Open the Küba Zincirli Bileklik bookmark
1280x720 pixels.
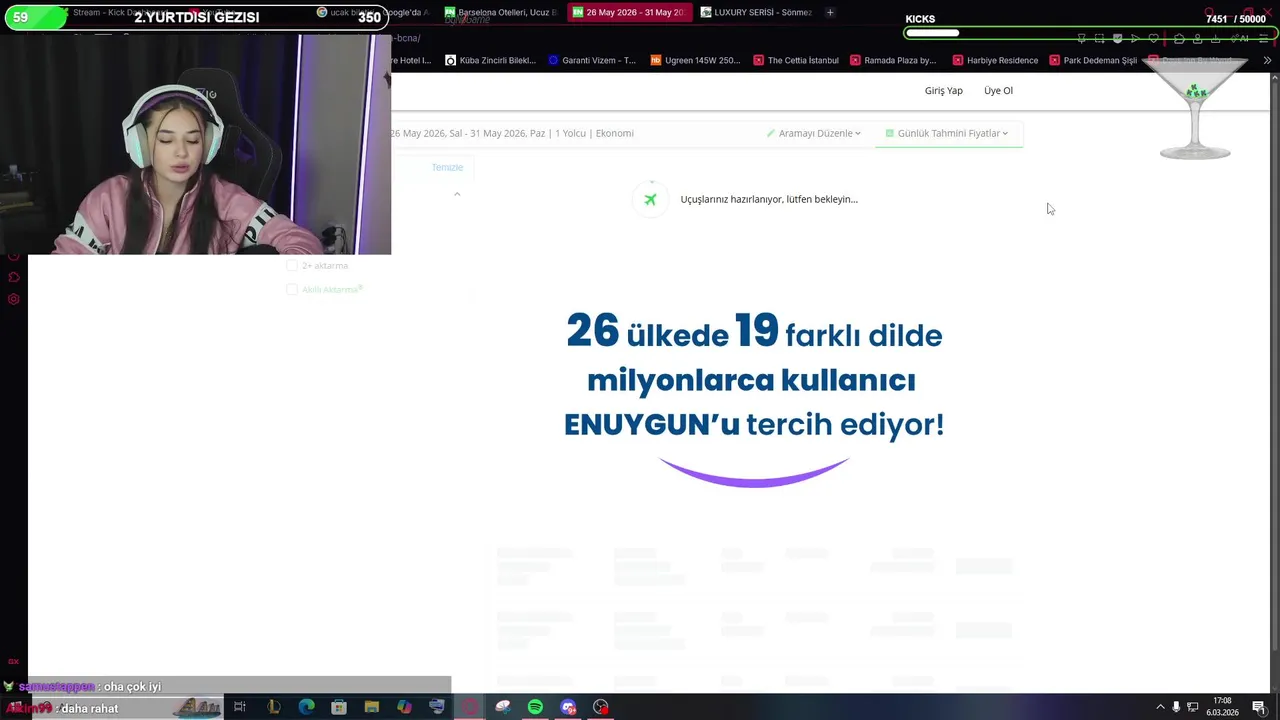(x=491, y=60)
